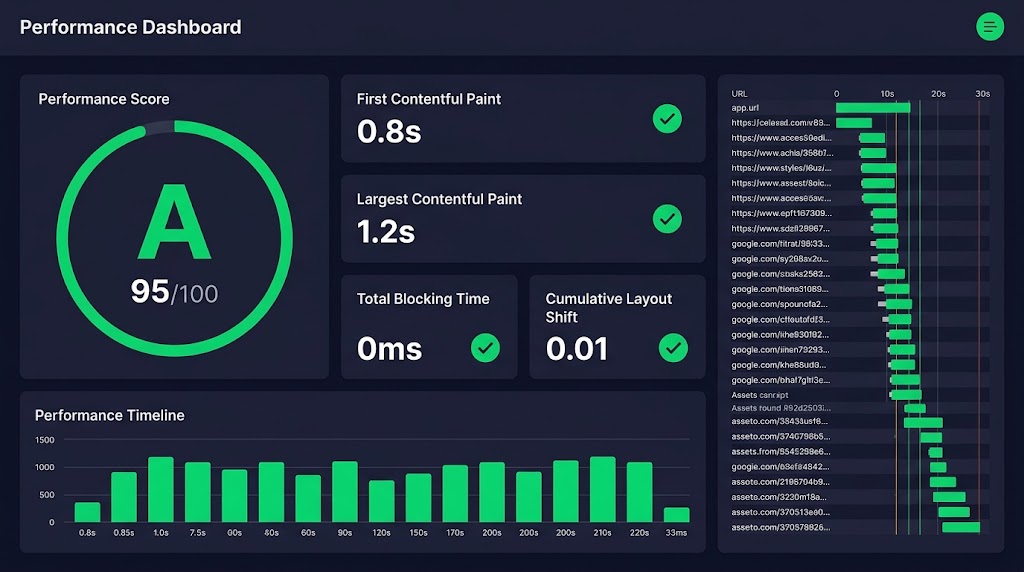Select the Assets canript row
The height and width of the screenshot is (572, 1024).
(x=860, y=395)
